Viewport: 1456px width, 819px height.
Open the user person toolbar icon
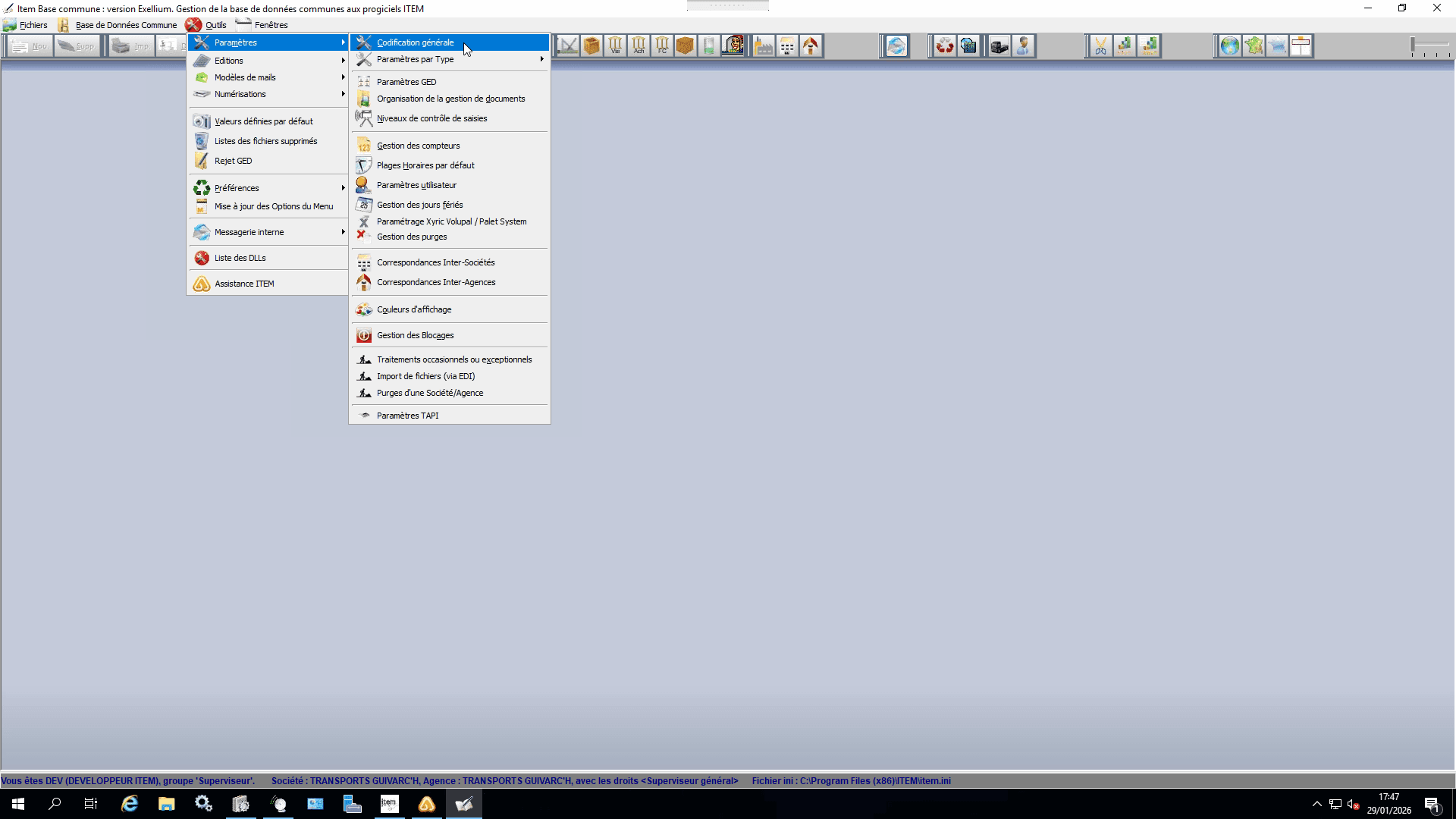pos(1023,46)
